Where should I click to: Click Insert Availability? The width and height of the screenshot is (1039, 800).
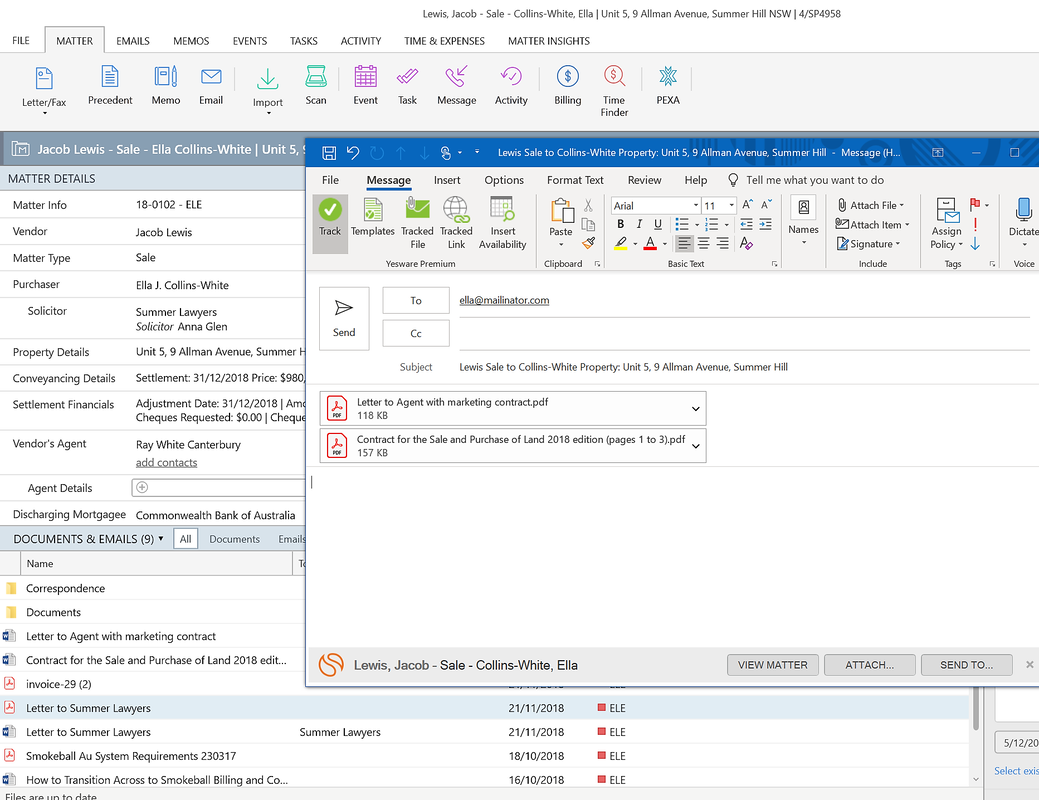pyautogui.click(x=502, y=223)
